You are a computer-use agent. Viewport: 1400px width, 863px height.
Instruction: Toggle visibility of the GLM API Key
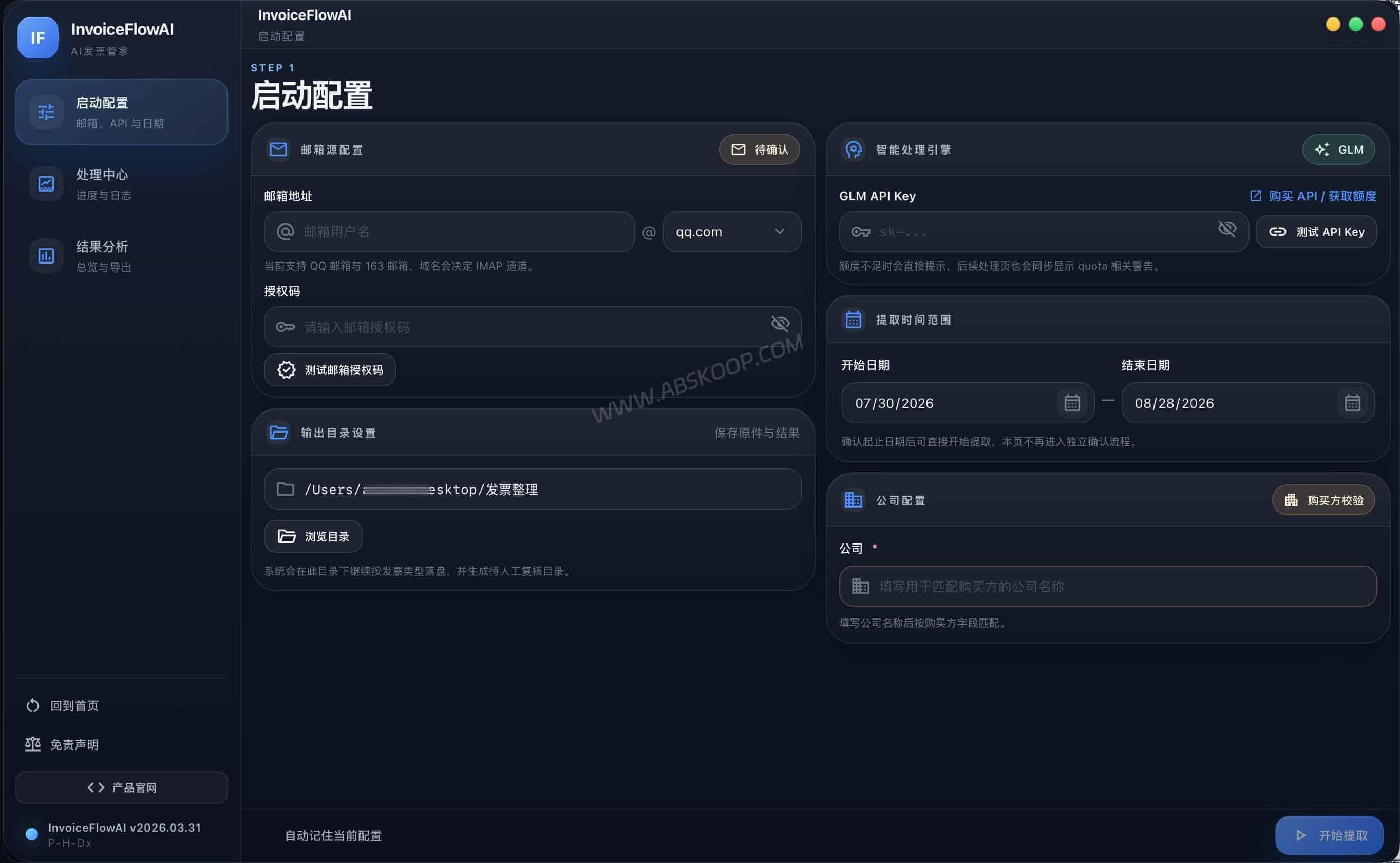(x=1227, y=229)
